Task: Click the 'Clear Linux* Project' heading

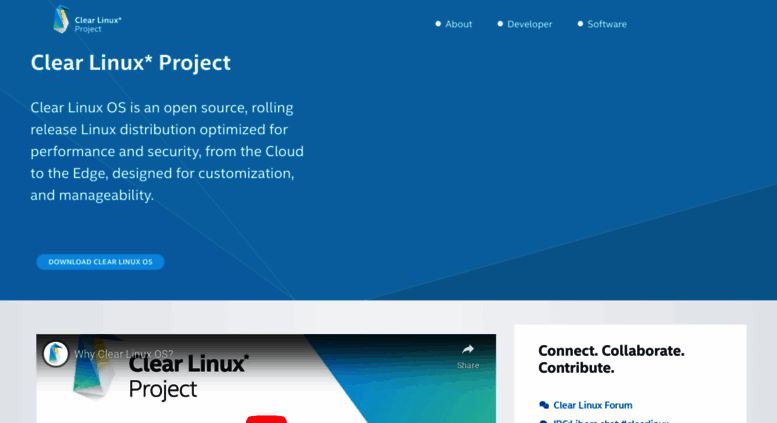Action: [131, 62]
